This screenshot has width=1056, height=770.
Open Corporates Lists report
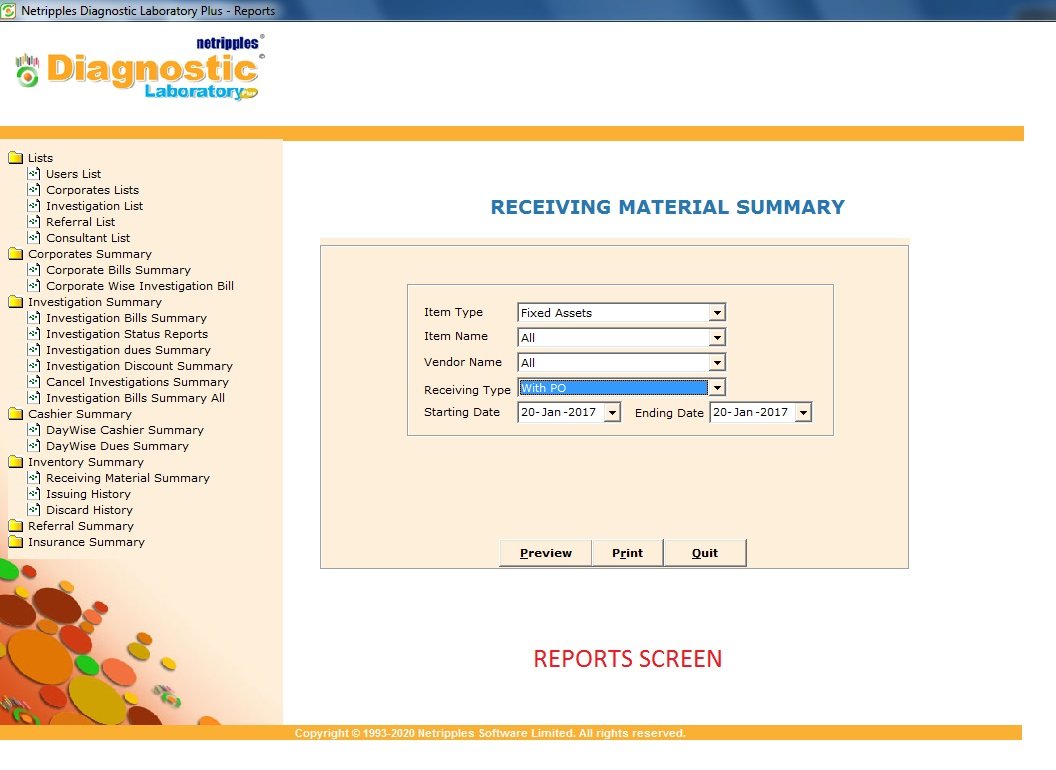point(92,190)
